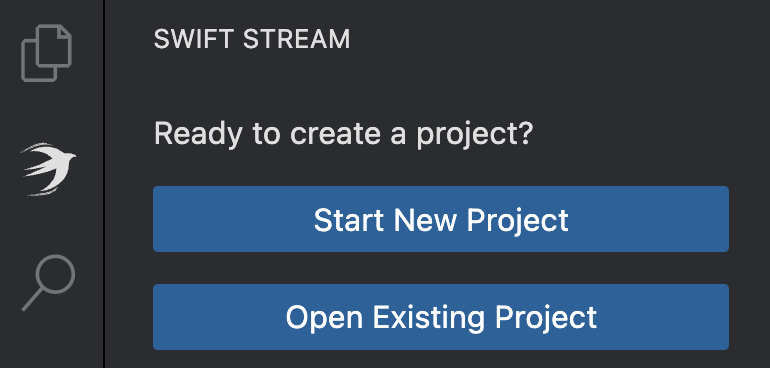The width and height of the screenshot is (770, 368).
Task: Tap the swift bird logo in sidebar
Action: 48,169
